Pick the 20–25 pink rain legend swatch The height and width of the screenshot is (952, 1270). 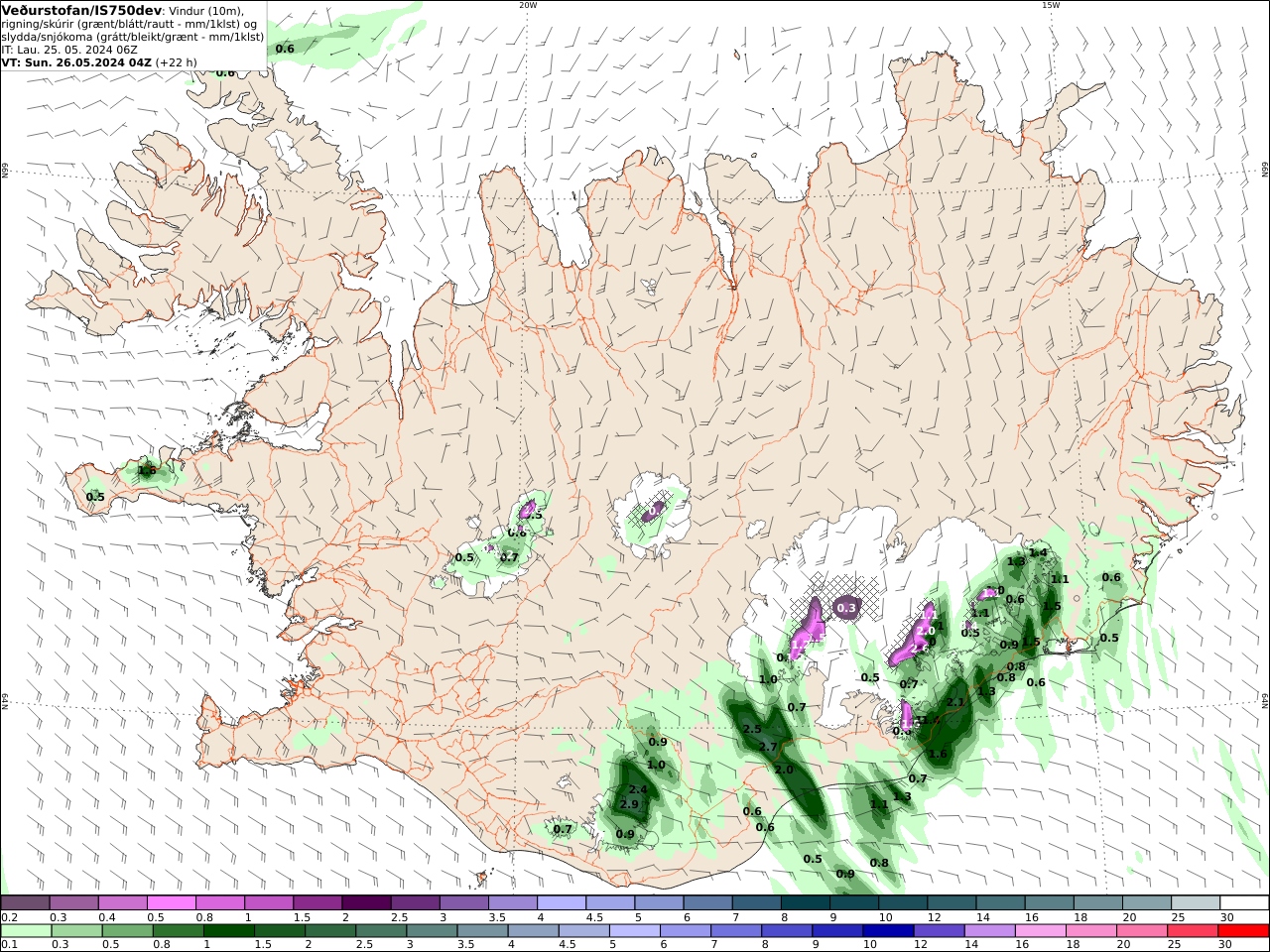(x=1142, y=931)
